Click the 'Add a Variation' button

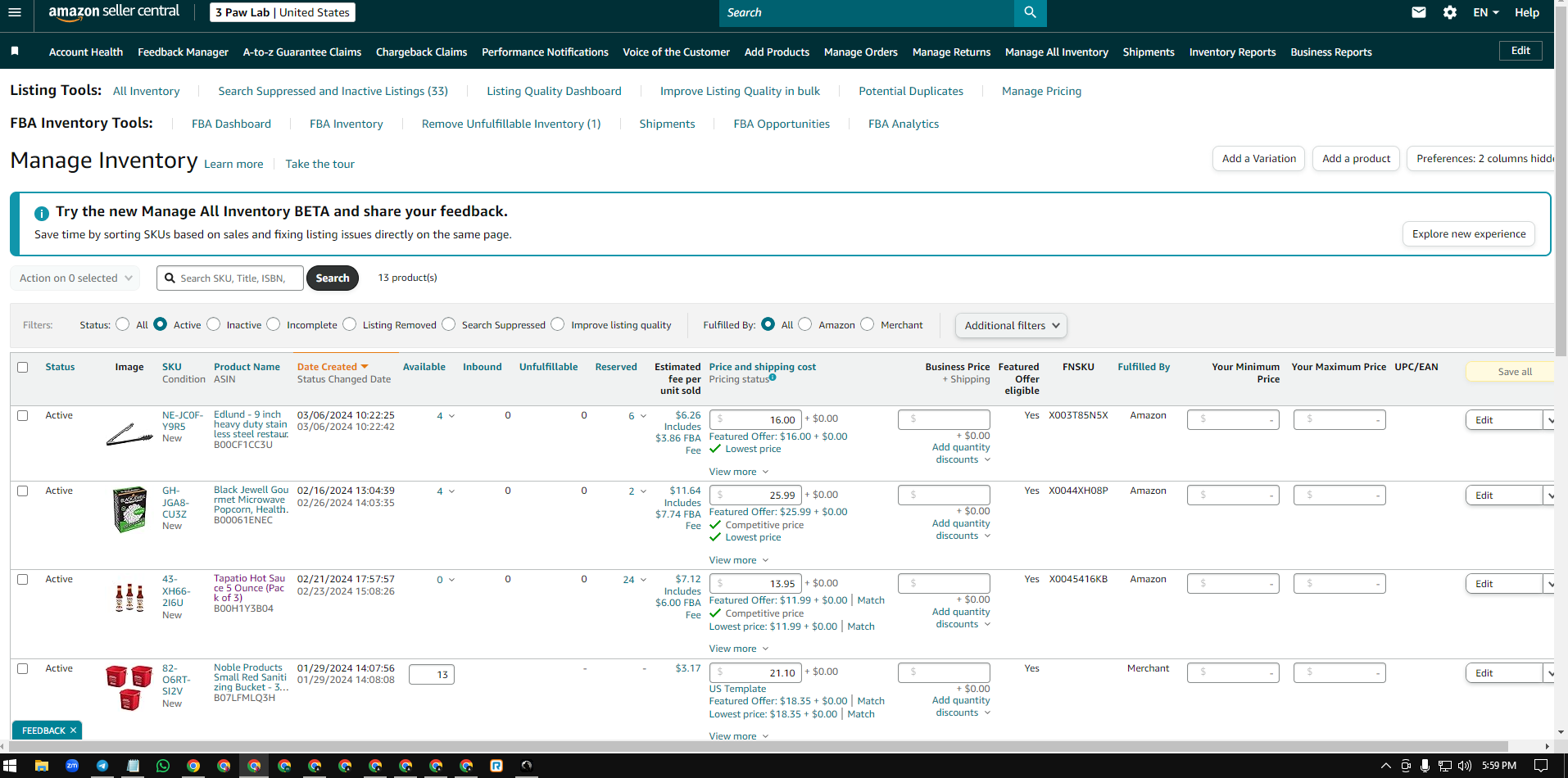click(x=1259, y=158)
